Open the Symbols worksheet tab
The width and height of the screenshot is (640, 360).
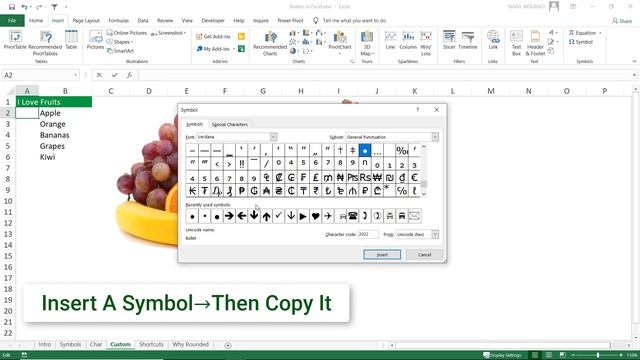point(70,344)
